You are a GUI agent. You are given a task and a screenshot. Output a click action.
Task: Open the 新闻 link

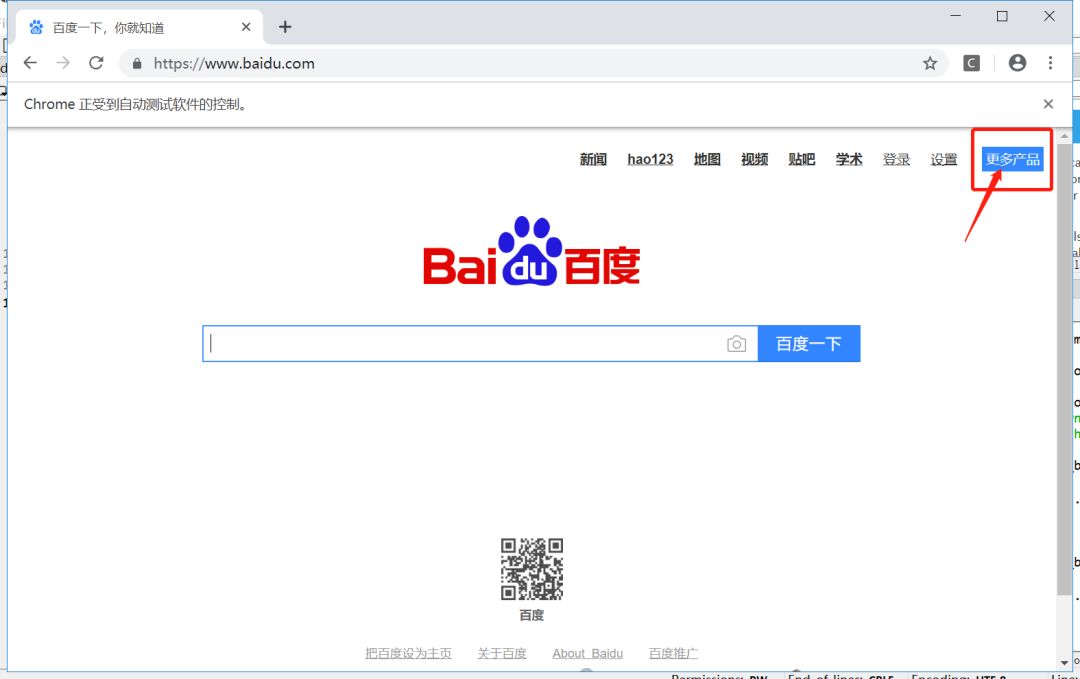pos(593,160)
